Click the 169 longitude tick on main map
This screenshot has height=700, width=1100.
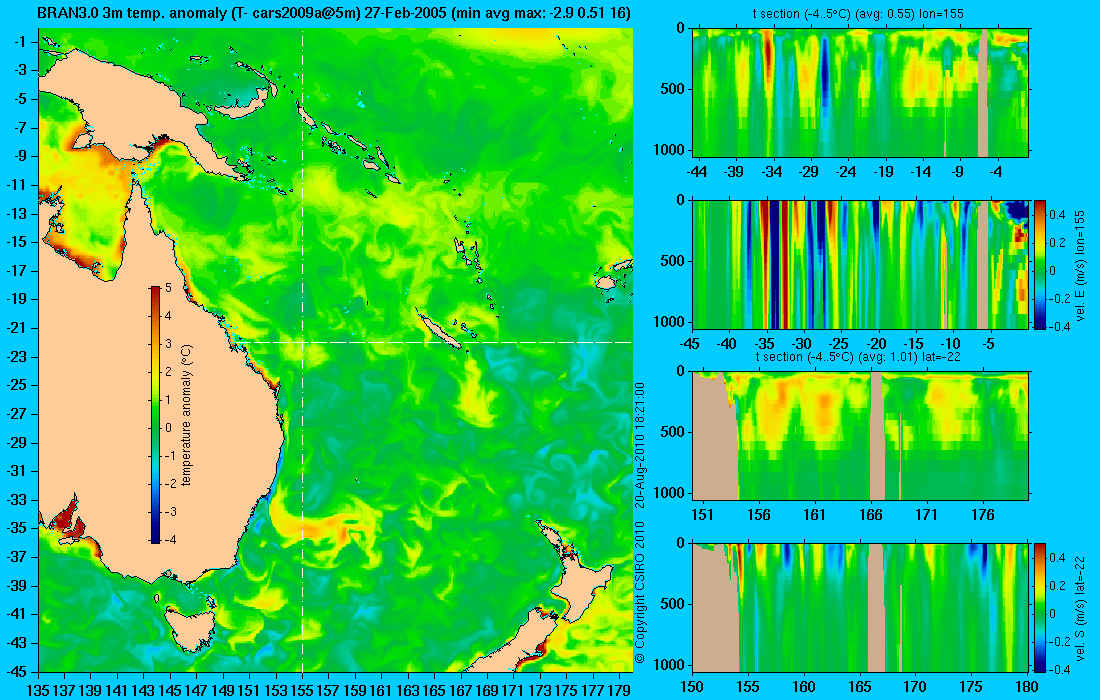[x=487, y=690]
